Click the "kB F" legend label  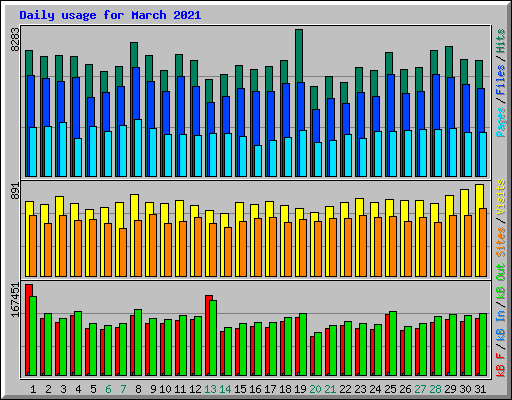coord(501,365)
